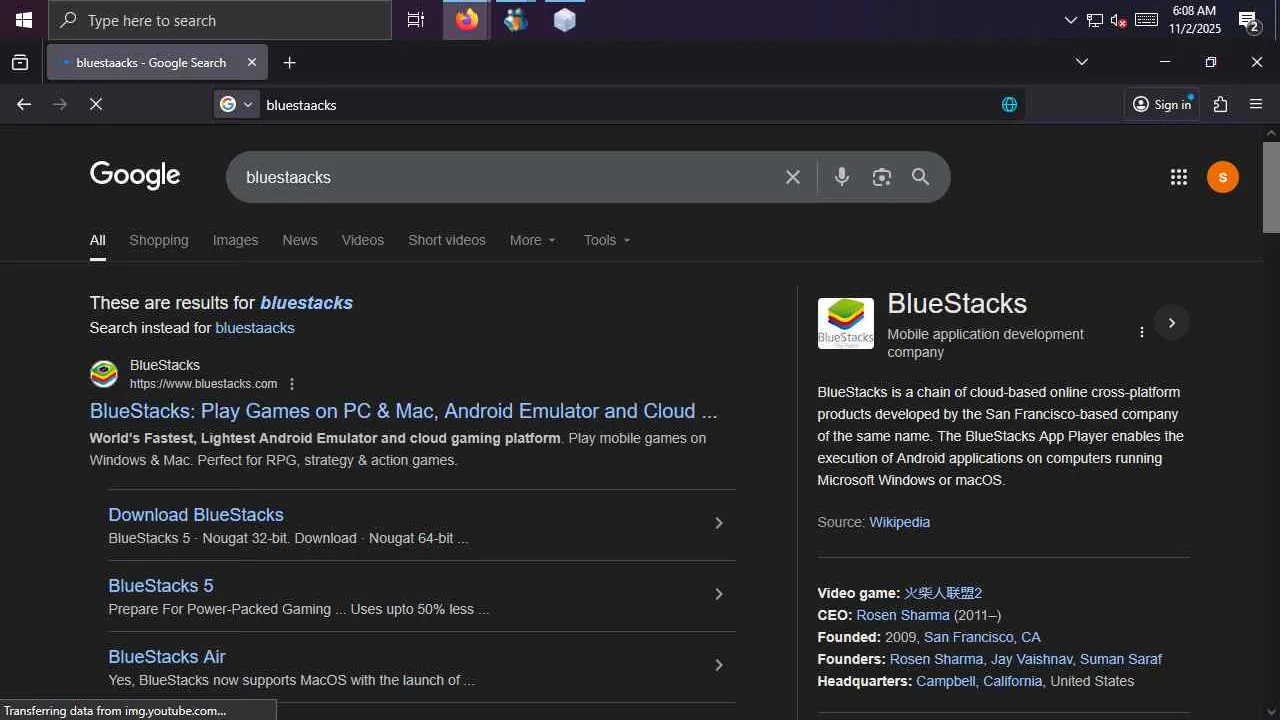List all open tabs dropdown
The height and width of the screenshot is (720, 1280).
[1082, 62]
